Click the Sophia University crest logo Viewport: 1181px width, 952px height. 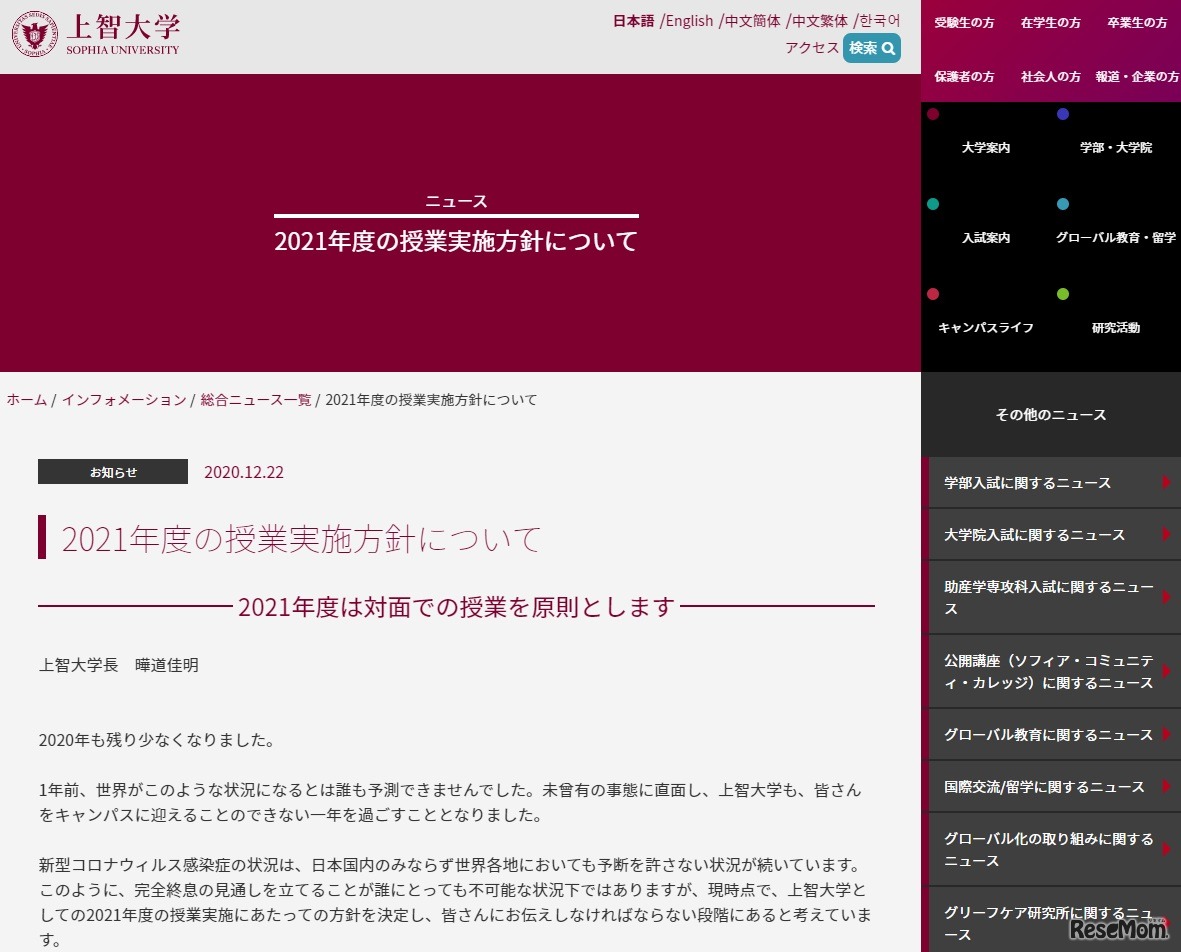[35, 34]
